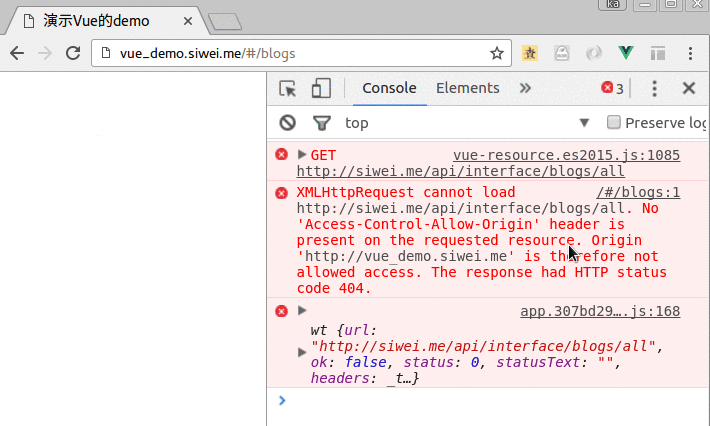This screenshot has width=710, height=426.
Task: Expand the wt object in console
Action: coord(302,352)
